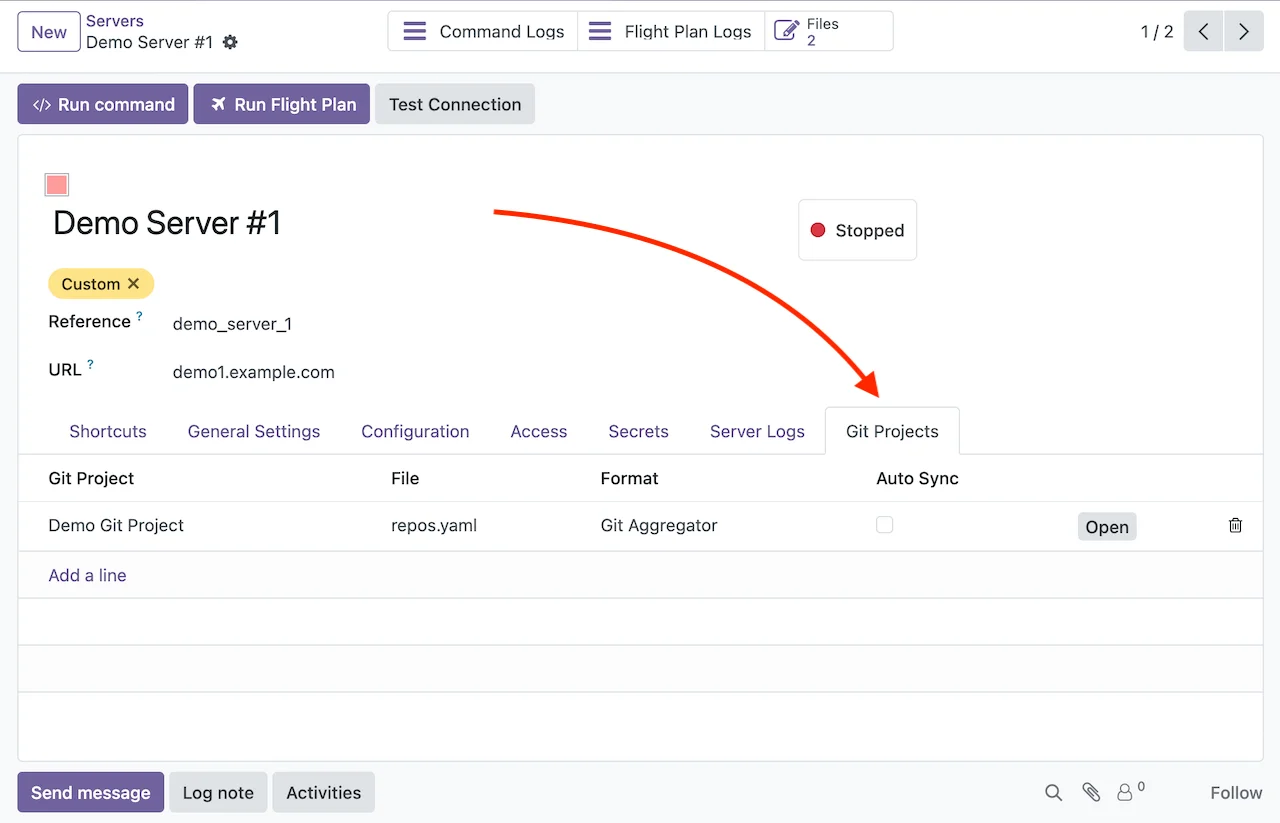Screen dimensions: 1280x823
Task: Delete the Demo Git Project row with trash icon
Action: click(x=1235, y=525)
